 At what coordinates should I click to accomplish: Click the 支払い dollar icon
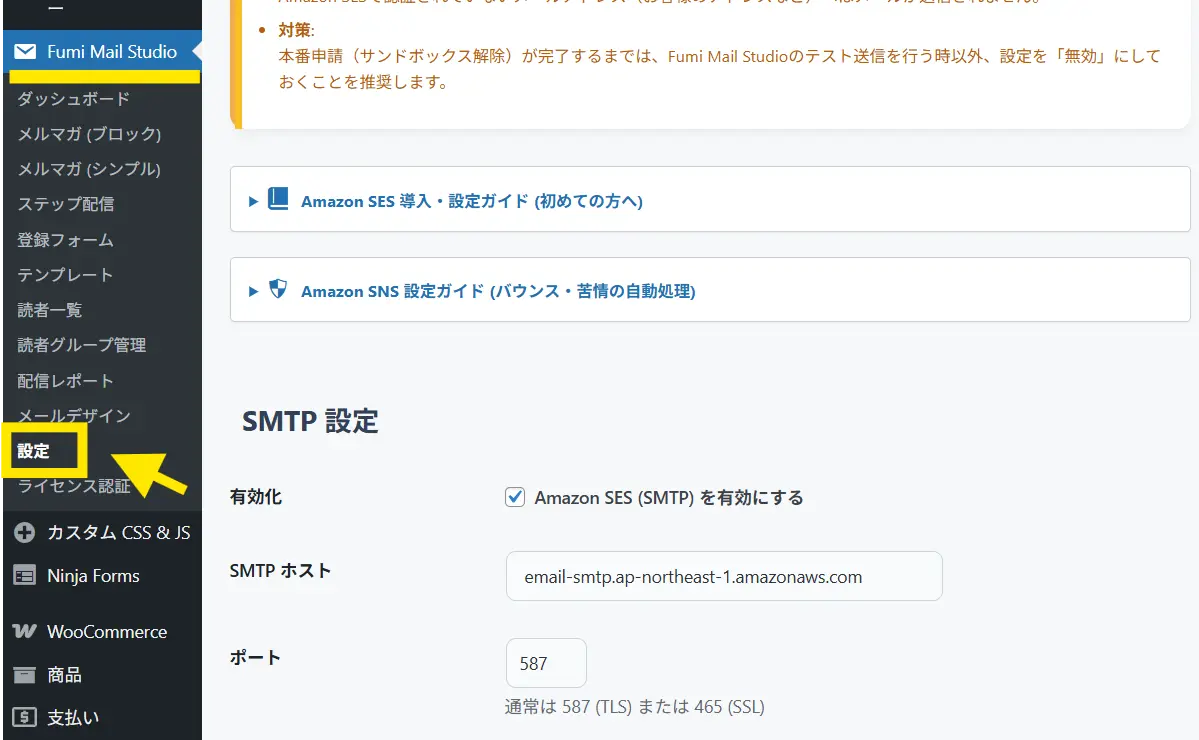[25, 718]
